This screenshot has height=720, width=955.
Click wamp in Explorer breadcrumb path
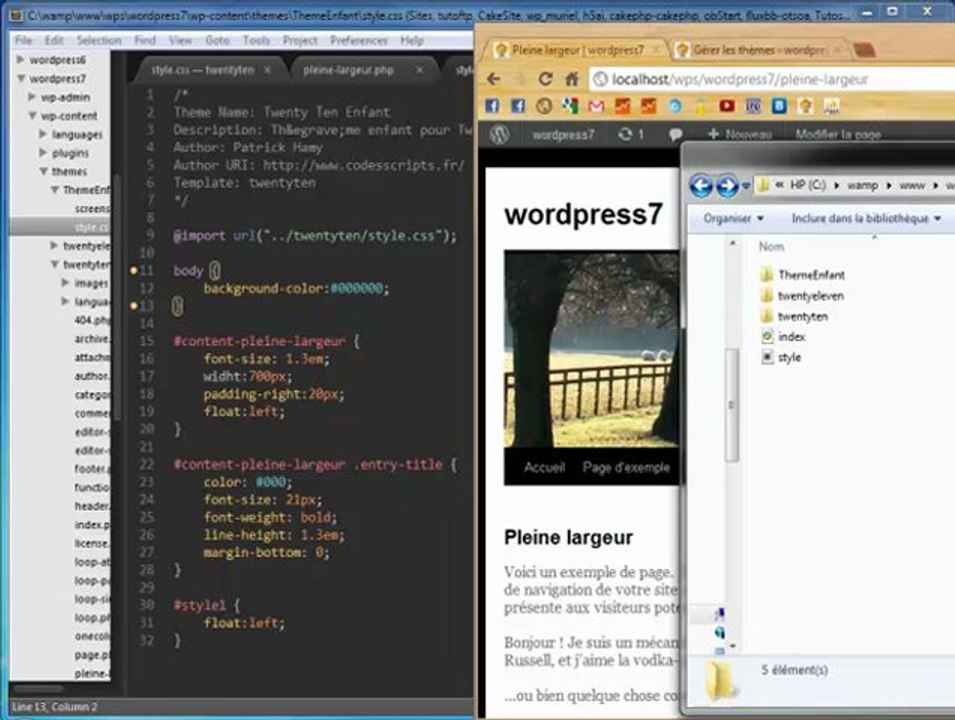click(x=862, y=185)
